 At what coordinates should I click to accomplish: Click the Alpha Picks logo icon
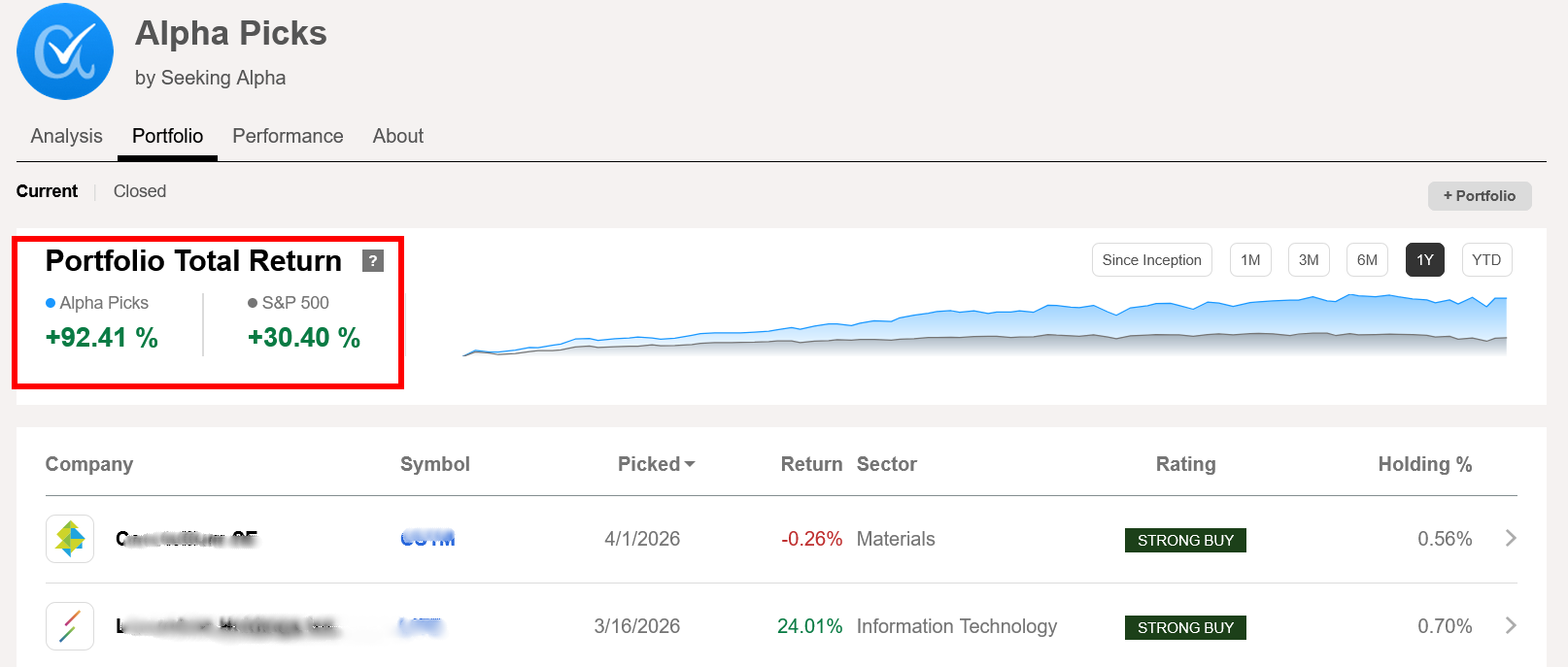[x=65, y=51]
